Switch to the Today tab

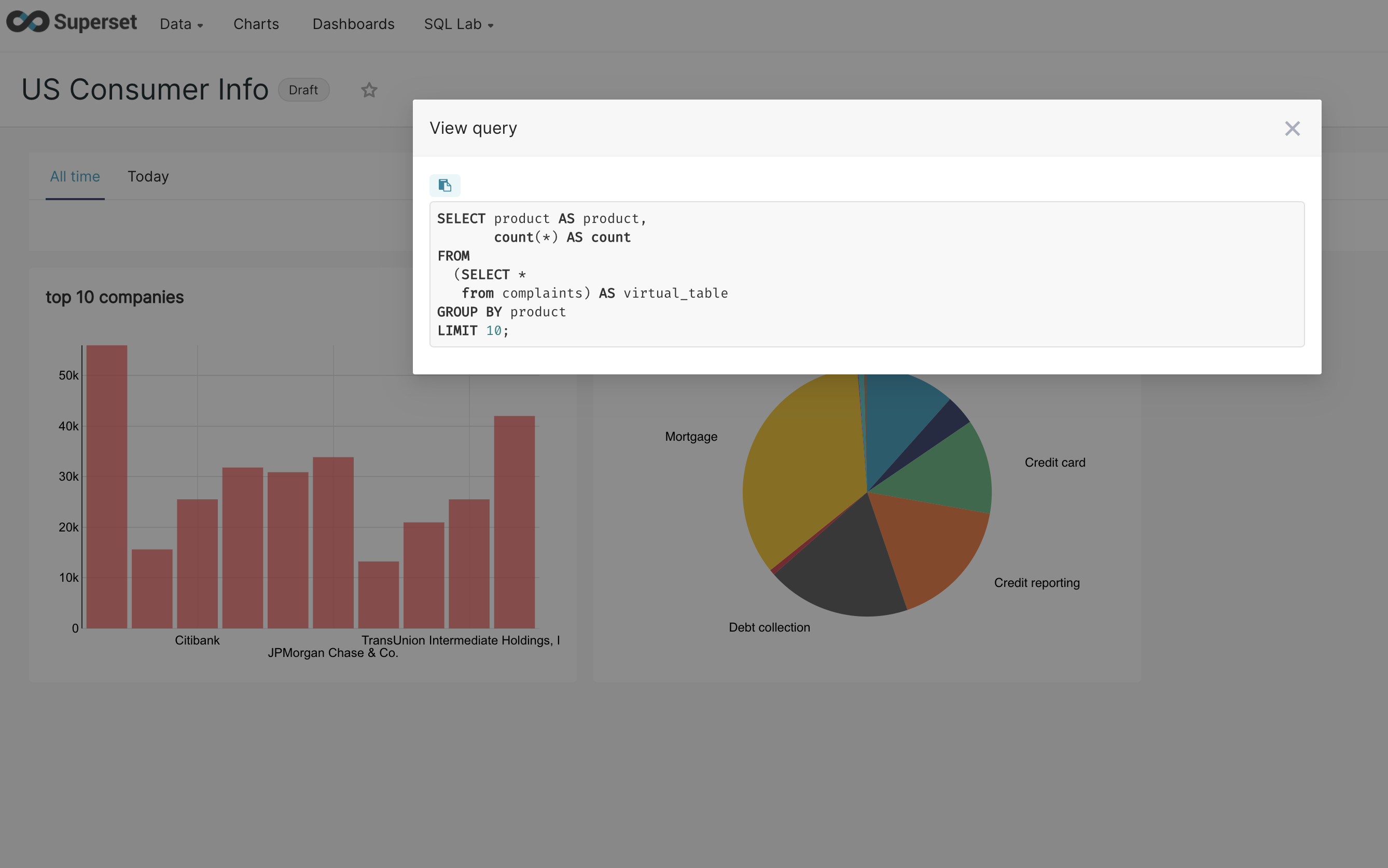tap(148, 176)
